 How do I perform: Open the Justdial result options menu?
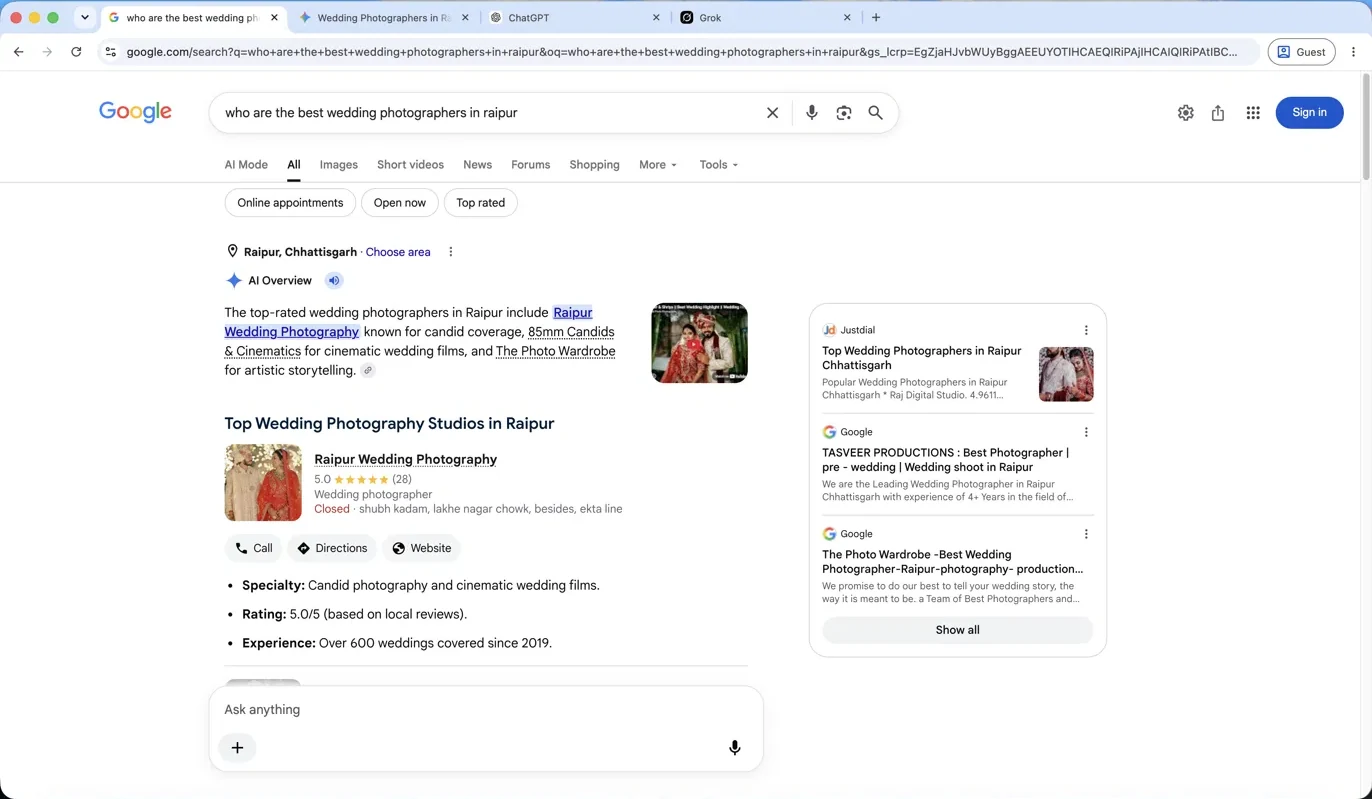1086,330
